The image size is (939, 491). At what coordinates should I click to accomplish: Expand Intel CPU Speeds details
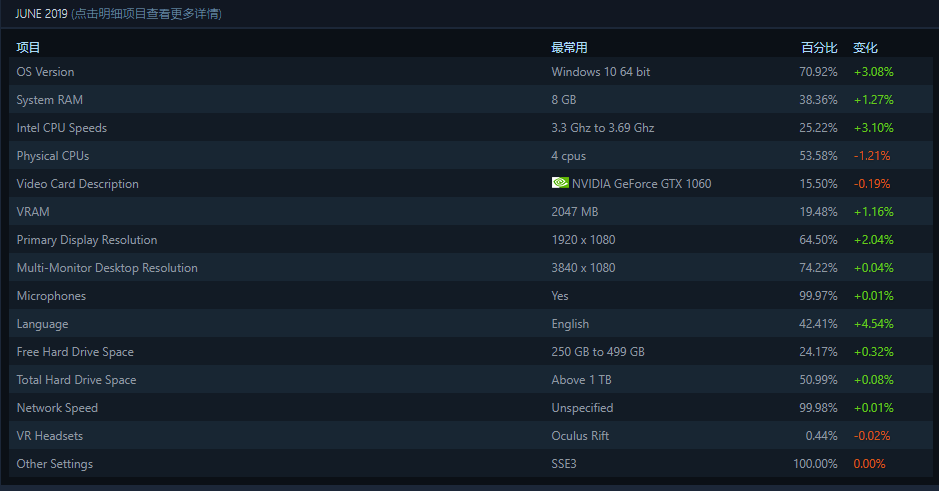coord(471,128)
